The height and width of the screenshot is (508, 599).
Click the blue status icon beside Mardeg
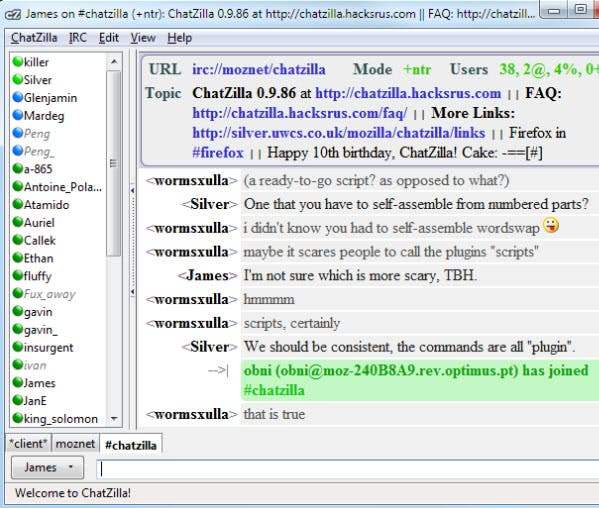18,115
